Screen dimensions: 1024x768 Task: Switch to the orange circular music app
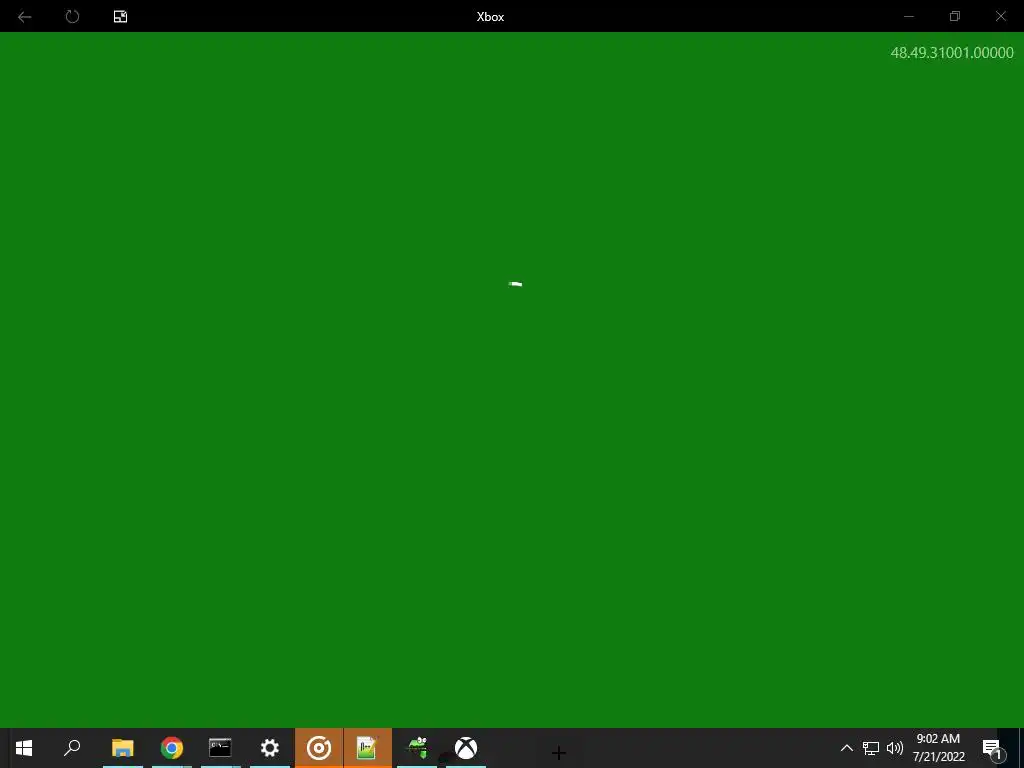319,748
